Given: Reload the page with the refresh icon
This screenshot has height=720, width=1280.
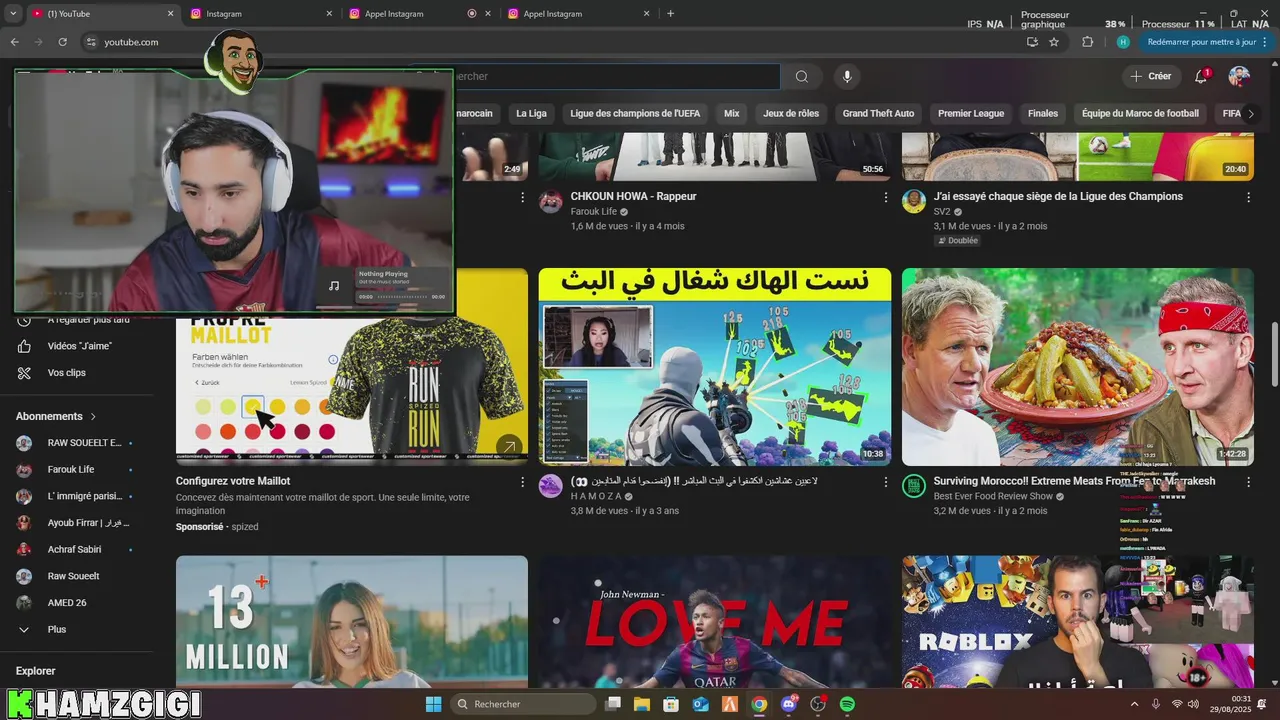Looking at the screenshot, I should [63, 42].
